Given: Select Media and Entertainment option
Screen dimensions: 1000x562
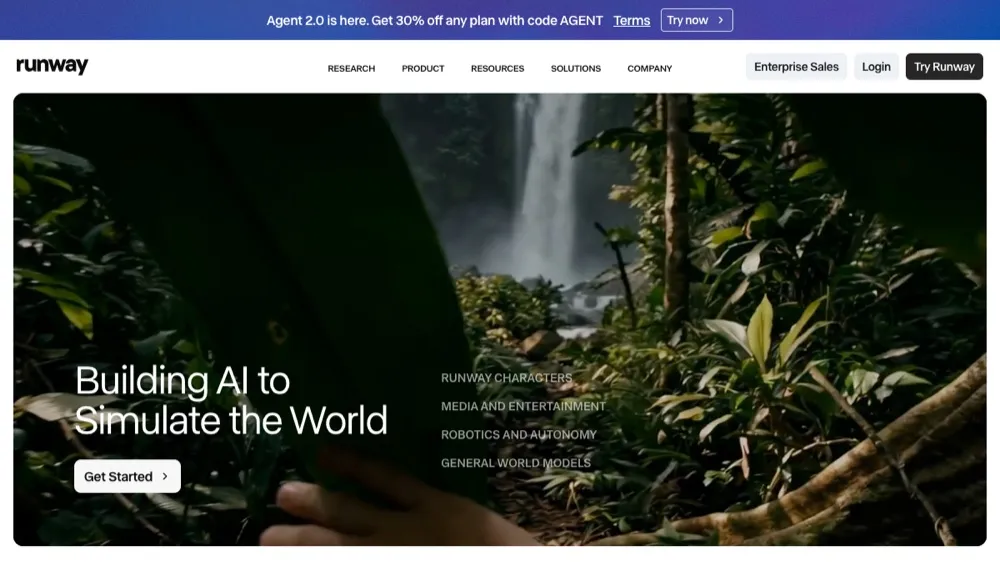Looking at the screenshot, I should pyautogui.click(x=523, y=406).
